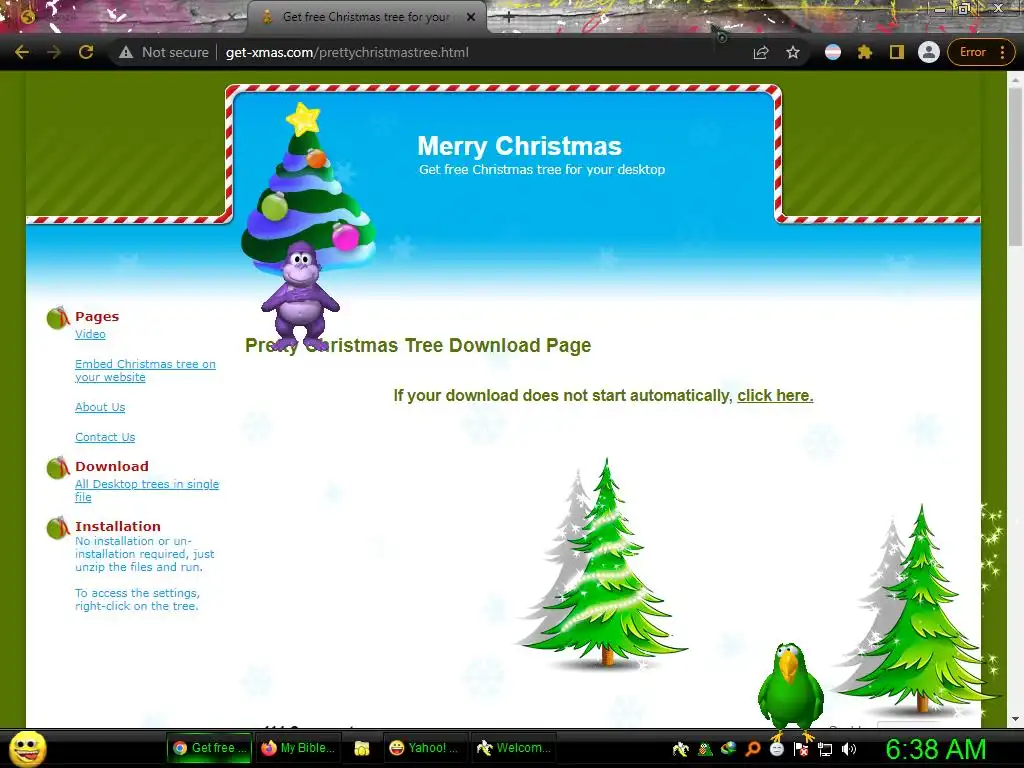This screenshot has height=768, width=1024.
Task: Open the Contact Us link
Action: point(105,437)
